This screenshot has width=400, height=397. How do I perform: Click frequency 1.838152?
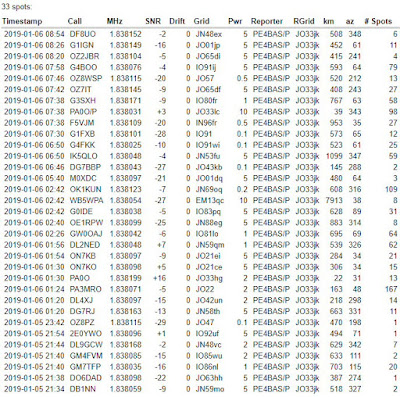click(125, 34)
